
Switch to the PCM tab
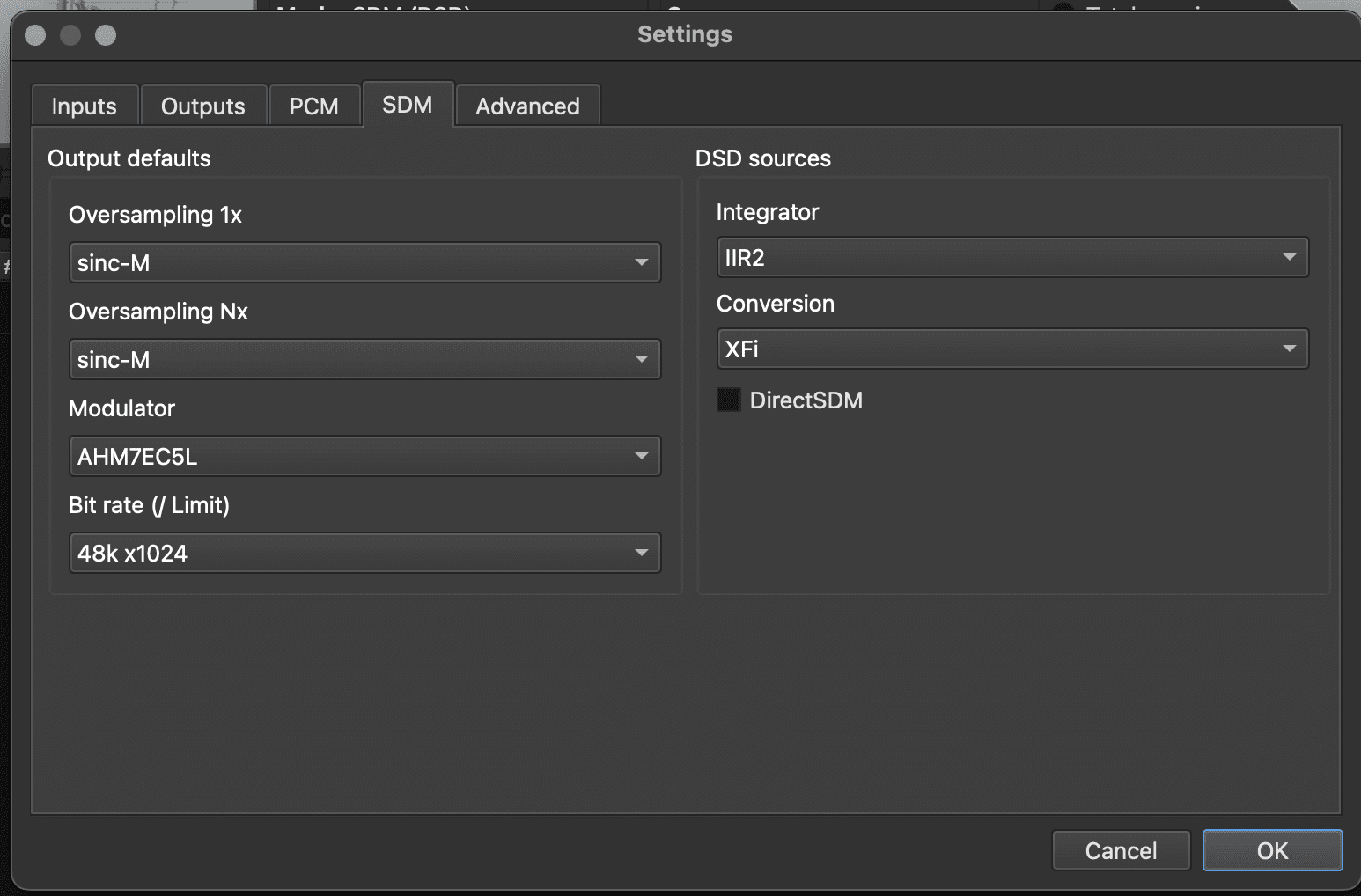click(314, 106)
